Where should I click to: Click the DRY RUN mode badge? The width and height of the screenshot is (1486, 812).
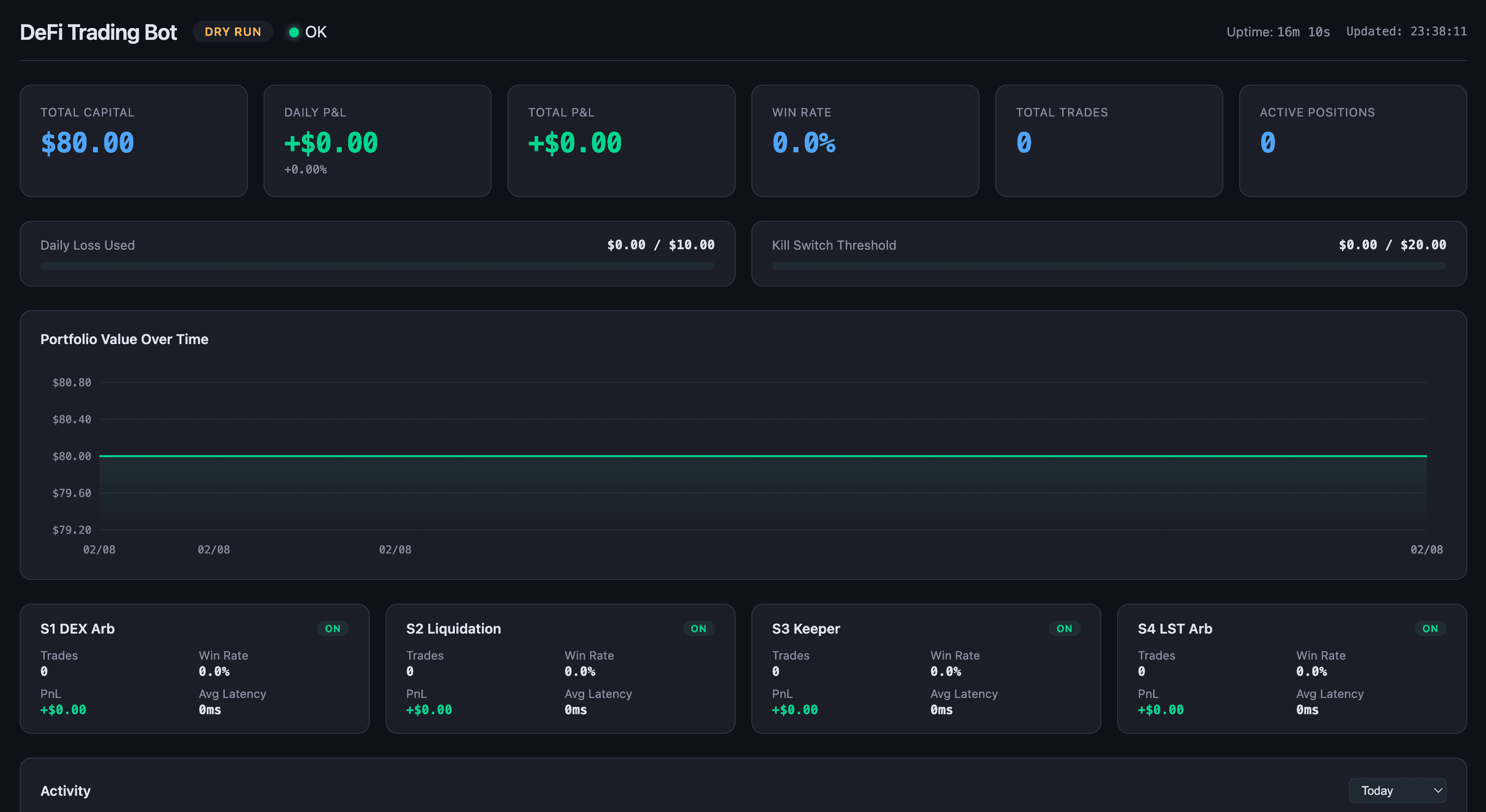point(233,32)
